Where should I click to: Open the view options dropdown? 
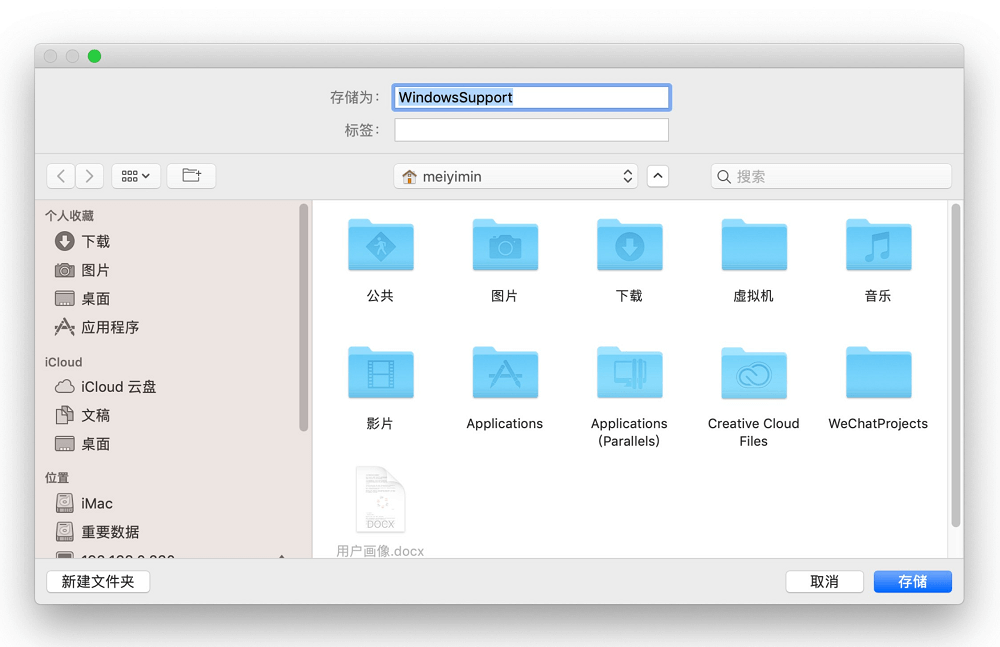[x=135, y=175]
